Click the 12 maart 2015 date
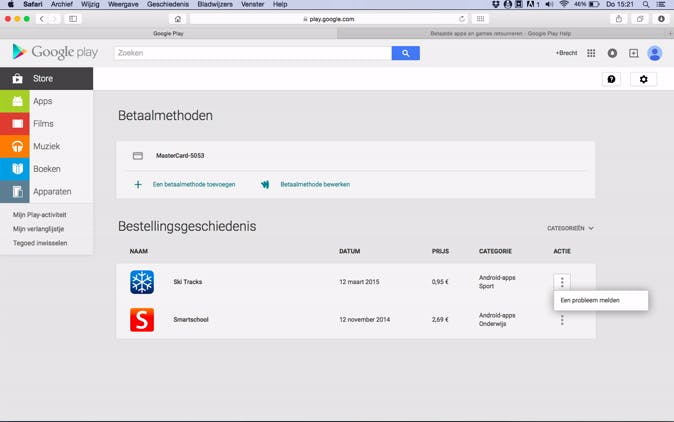674x422 pixels. [359, 282]
